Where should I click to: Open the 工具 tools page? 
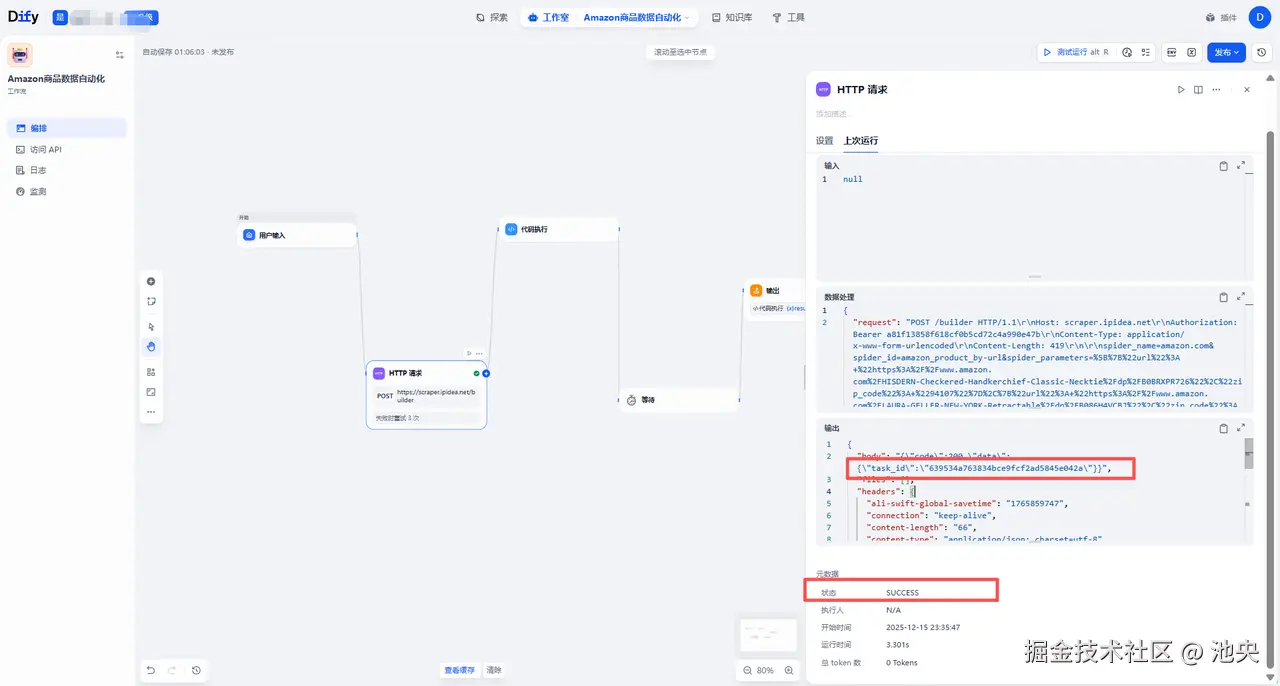point(788,17)
